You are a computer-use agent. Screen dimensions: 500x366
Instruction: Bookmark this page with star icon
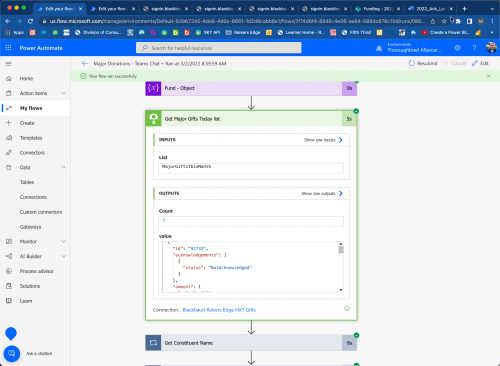(444, 21)
